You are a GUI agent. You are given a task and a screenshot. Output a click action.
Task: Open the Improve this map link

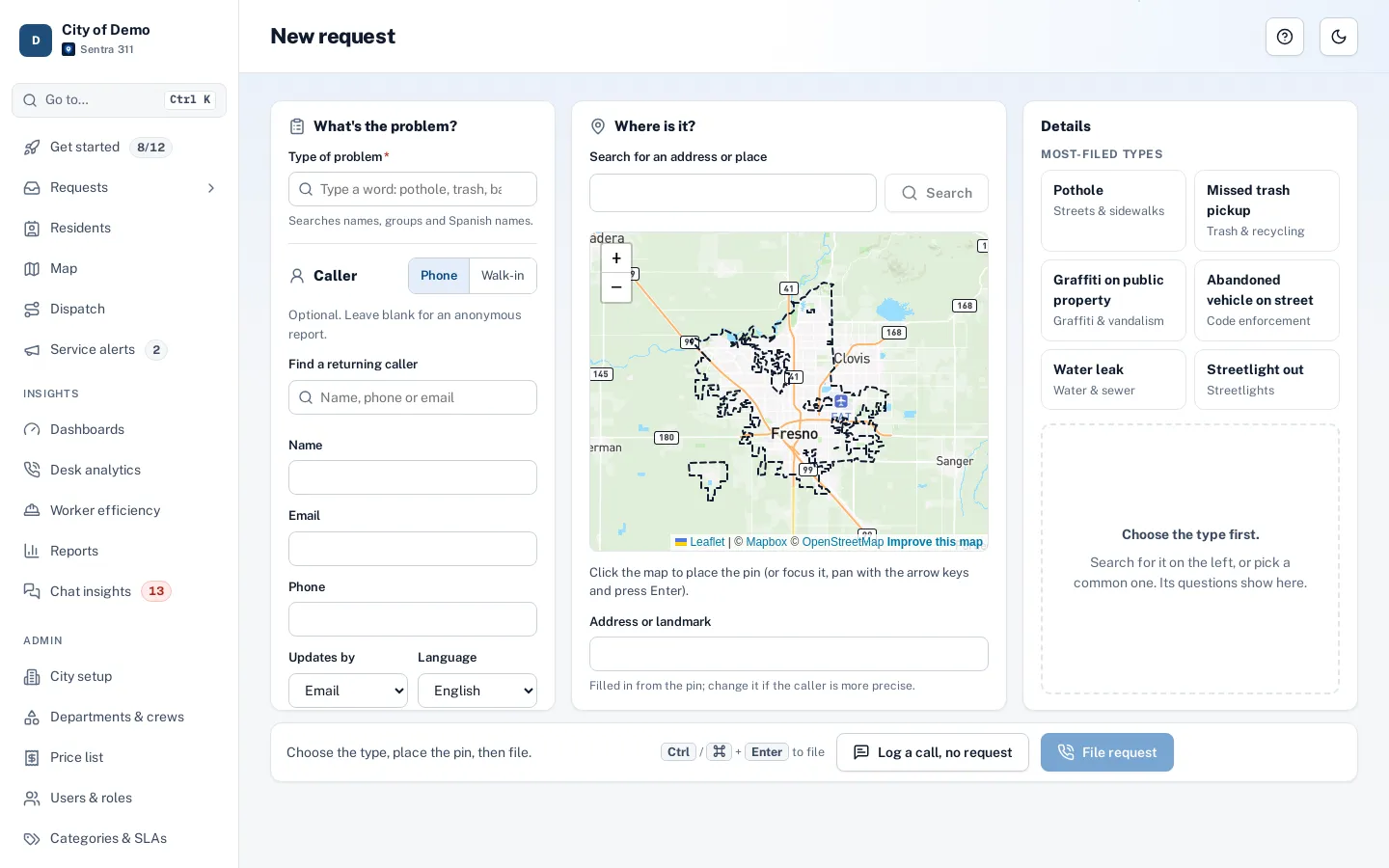[x=935, y=542]
